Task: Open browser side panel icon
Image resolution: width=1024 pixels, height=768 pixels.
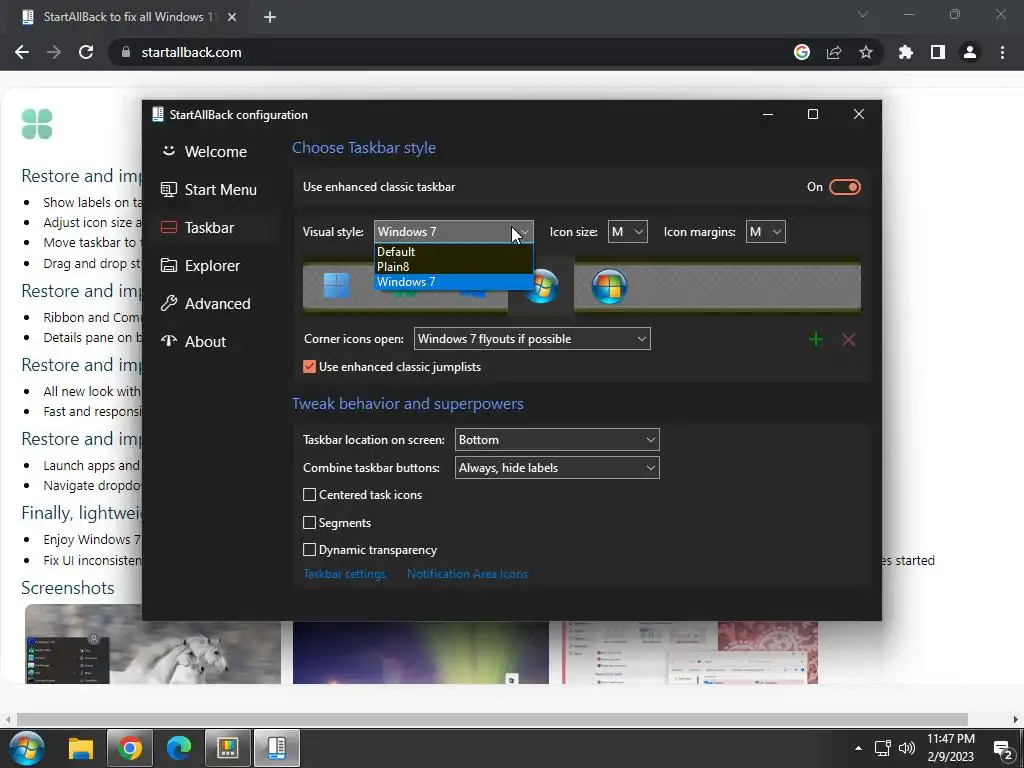Action: click(938, 52)
